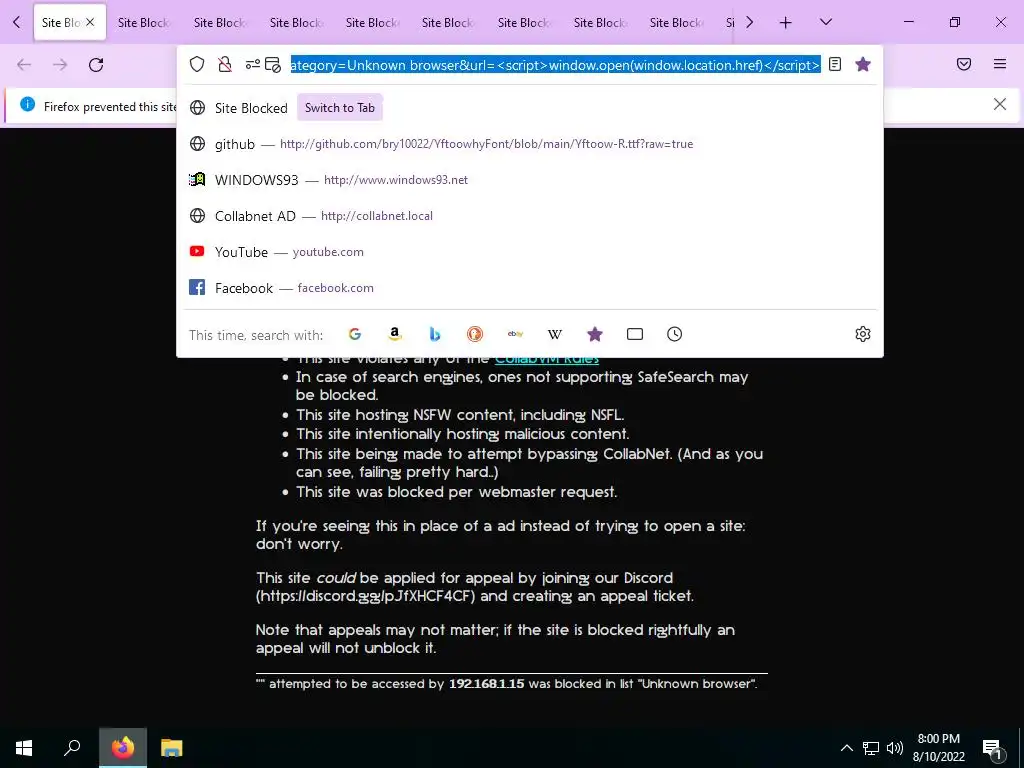Select the Site Blocked suggestion row
The image size is (1024, 768).
click(530, 108)
